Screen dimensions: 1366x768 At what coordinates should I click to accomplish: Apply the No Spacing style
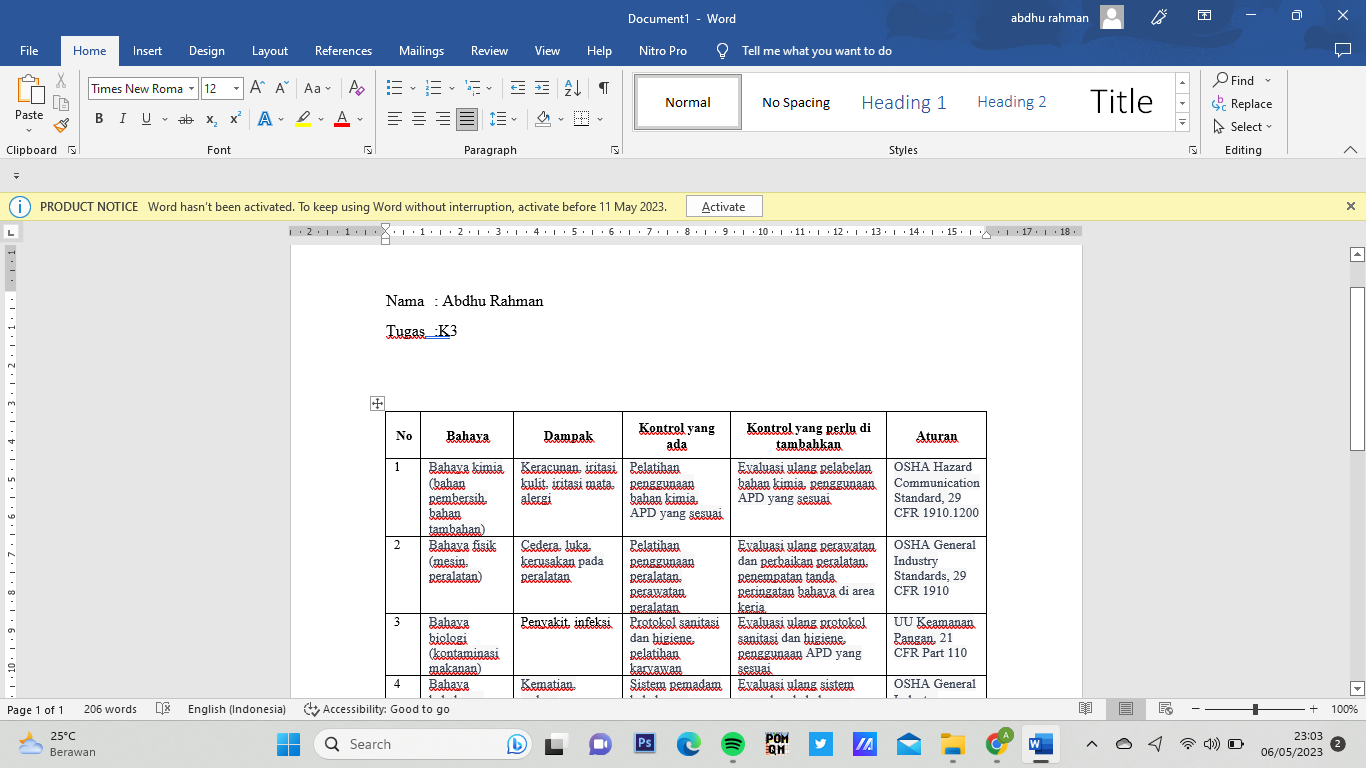(x=796, y=102)
